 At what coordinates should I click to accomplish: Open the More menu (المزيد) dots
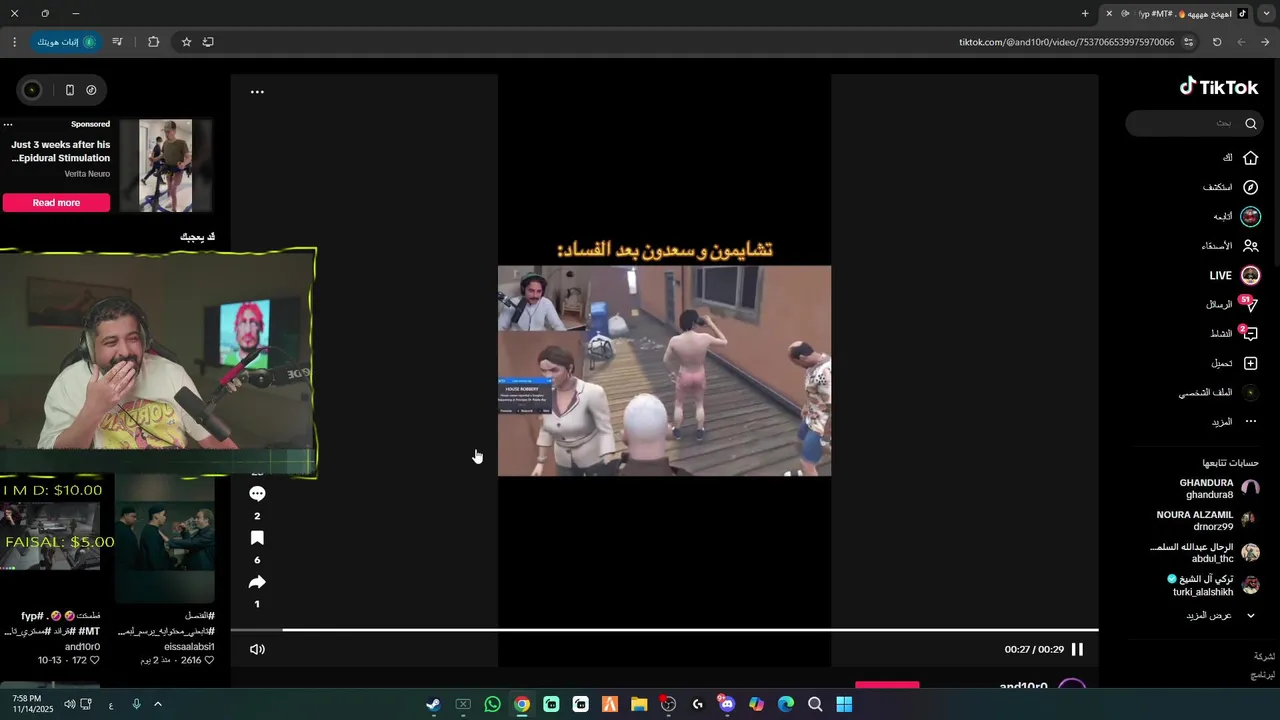pos(1250,422)
